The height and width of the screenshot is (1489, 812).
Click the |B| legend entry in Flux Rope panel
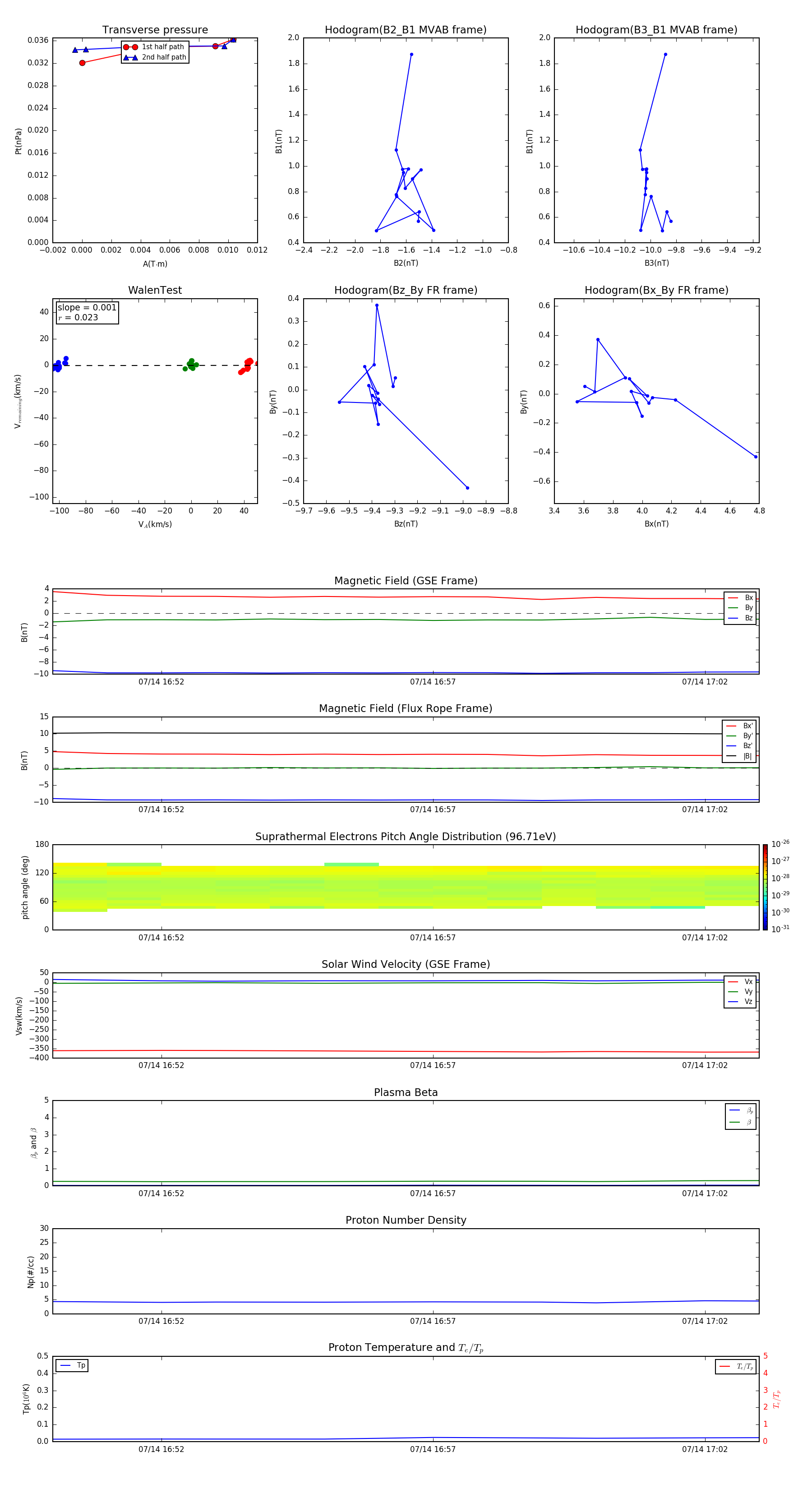click(x=740, y=756)
